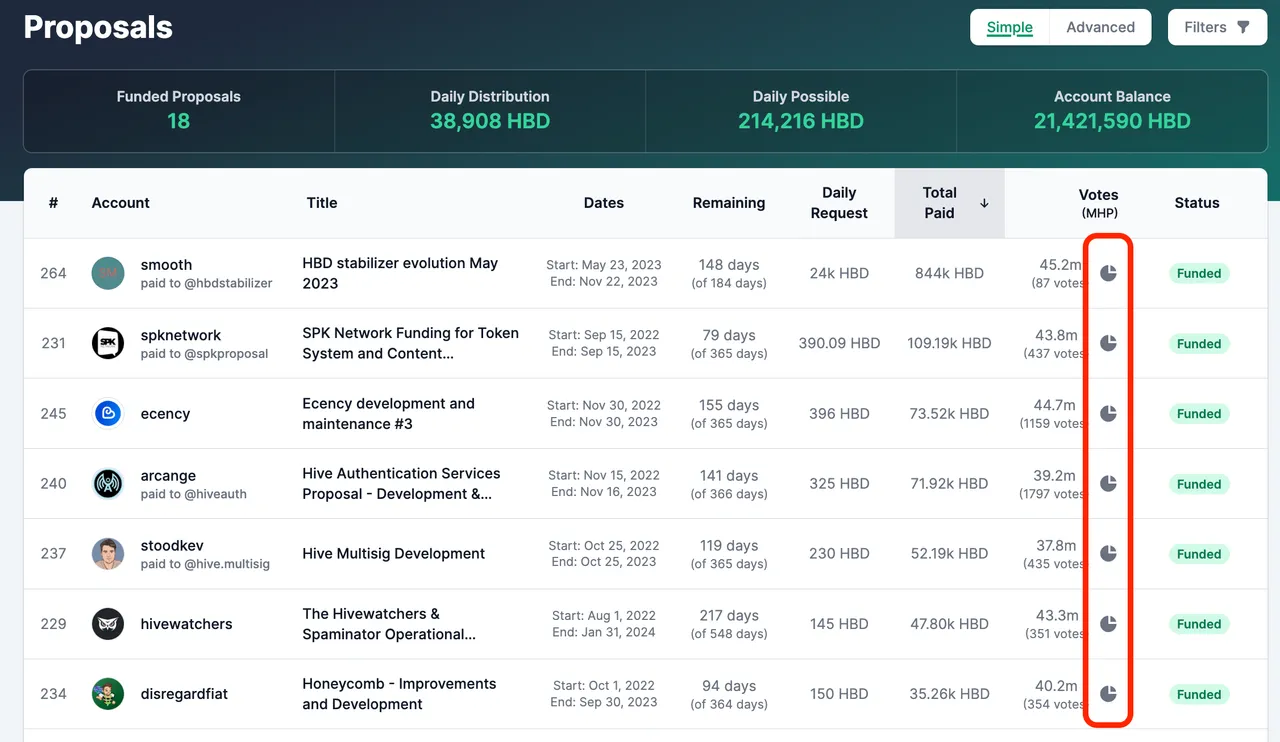
Task: Open spknetwork account link
Action: coord(181,335)
